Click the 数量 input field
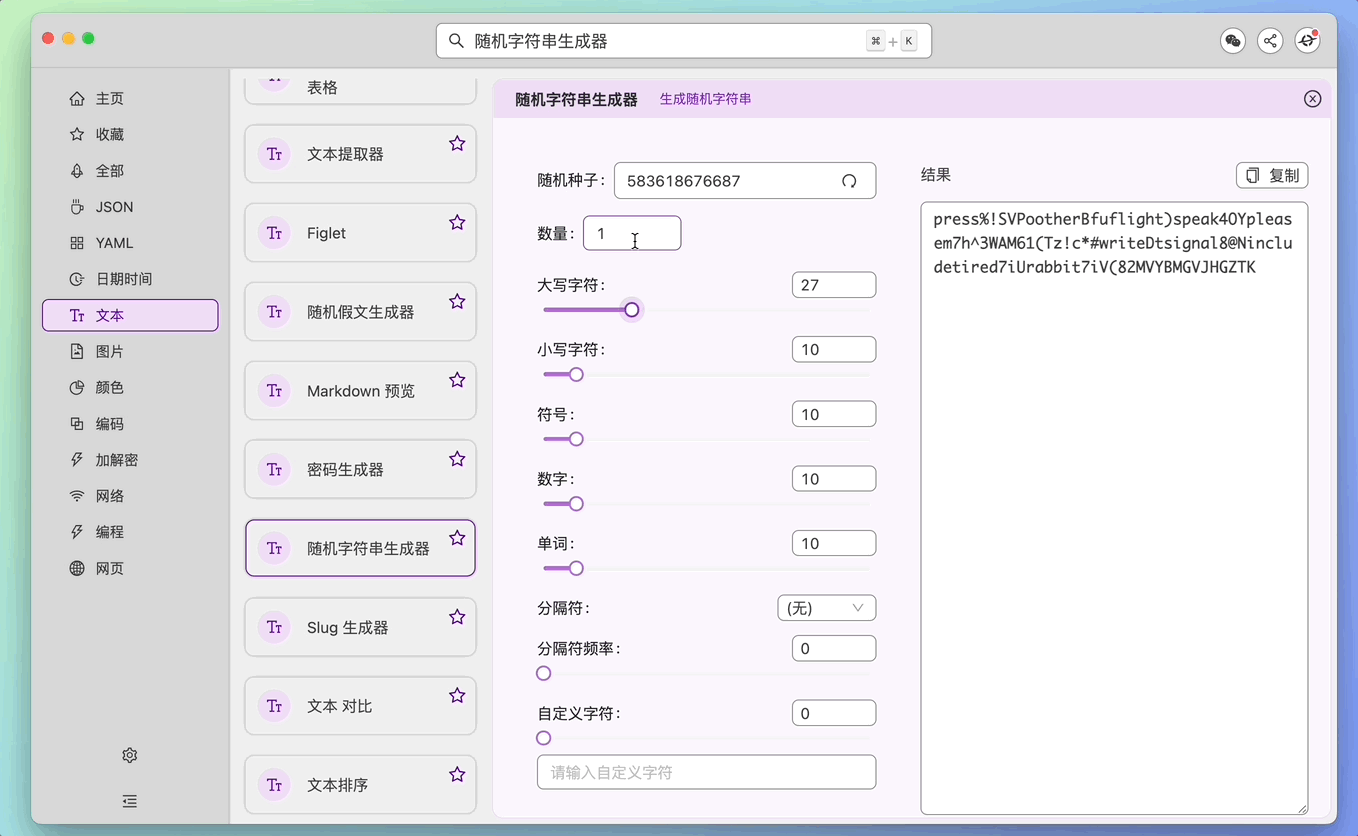The image size is (1358, 836). click(x=631, y=233)
